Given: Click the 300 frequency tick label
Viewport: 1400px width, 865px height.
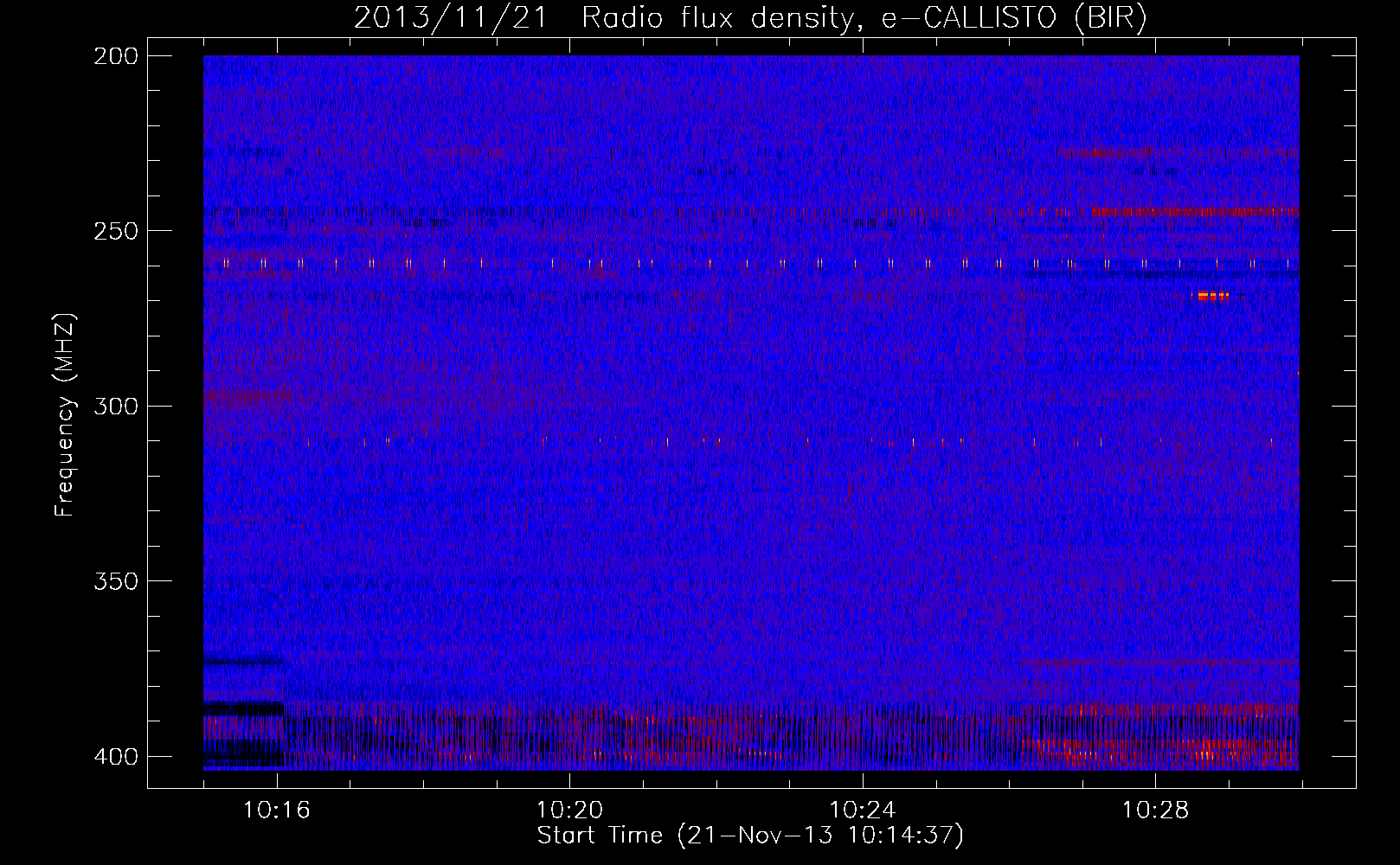Looking at the screenshot, I should pyautogui.click(x=115, y=406).
